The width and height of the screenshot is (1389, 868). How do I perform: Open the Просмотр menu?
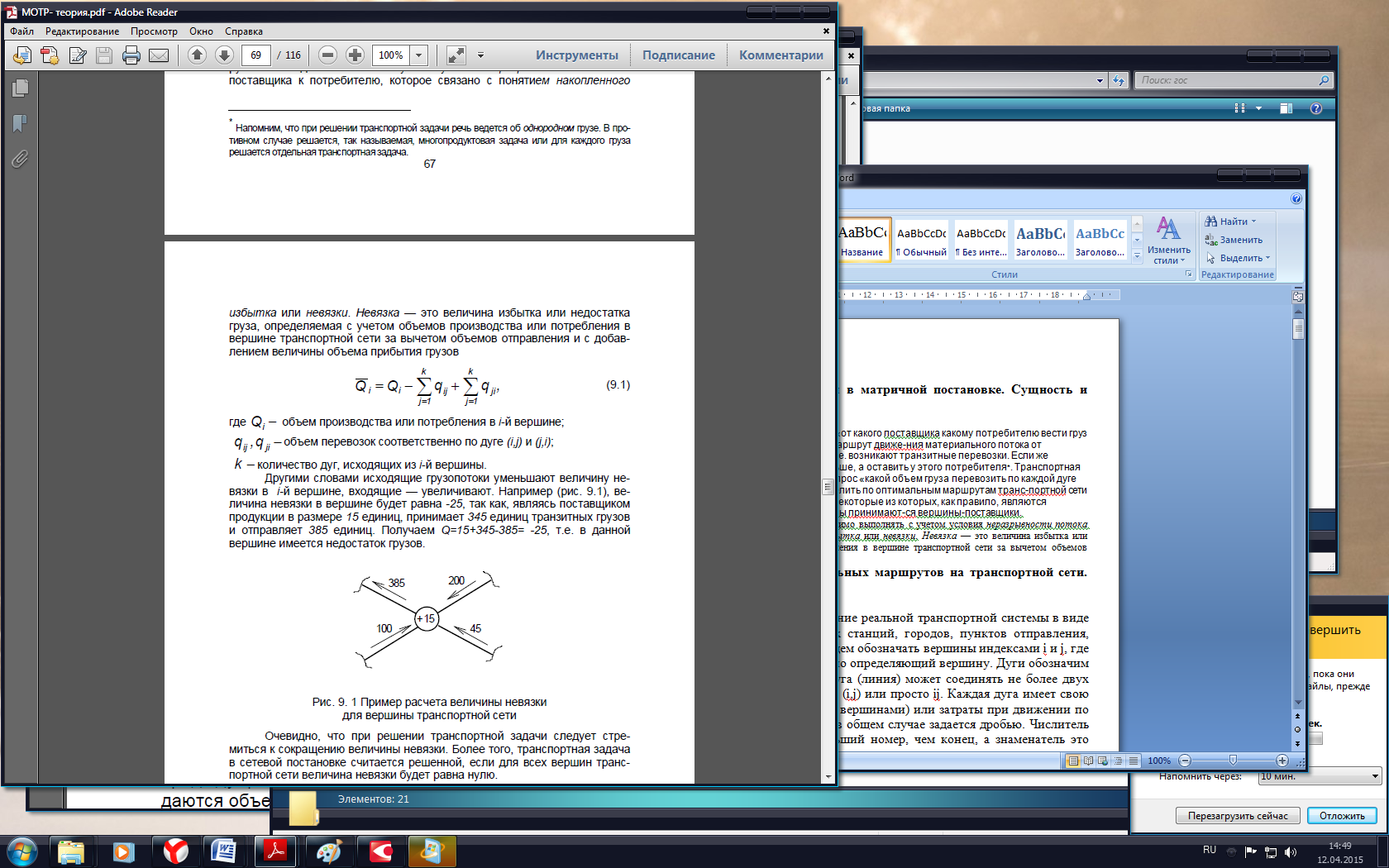[154, 31]
